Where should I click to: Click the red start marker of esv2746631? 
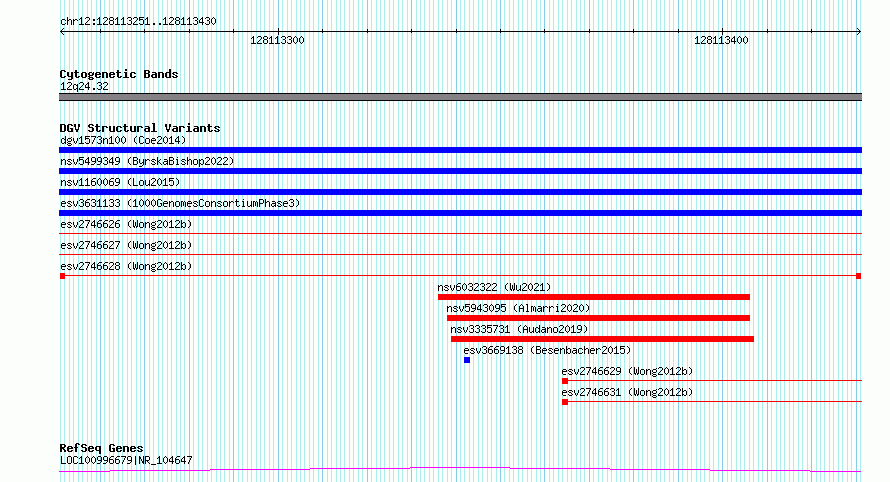565,402
